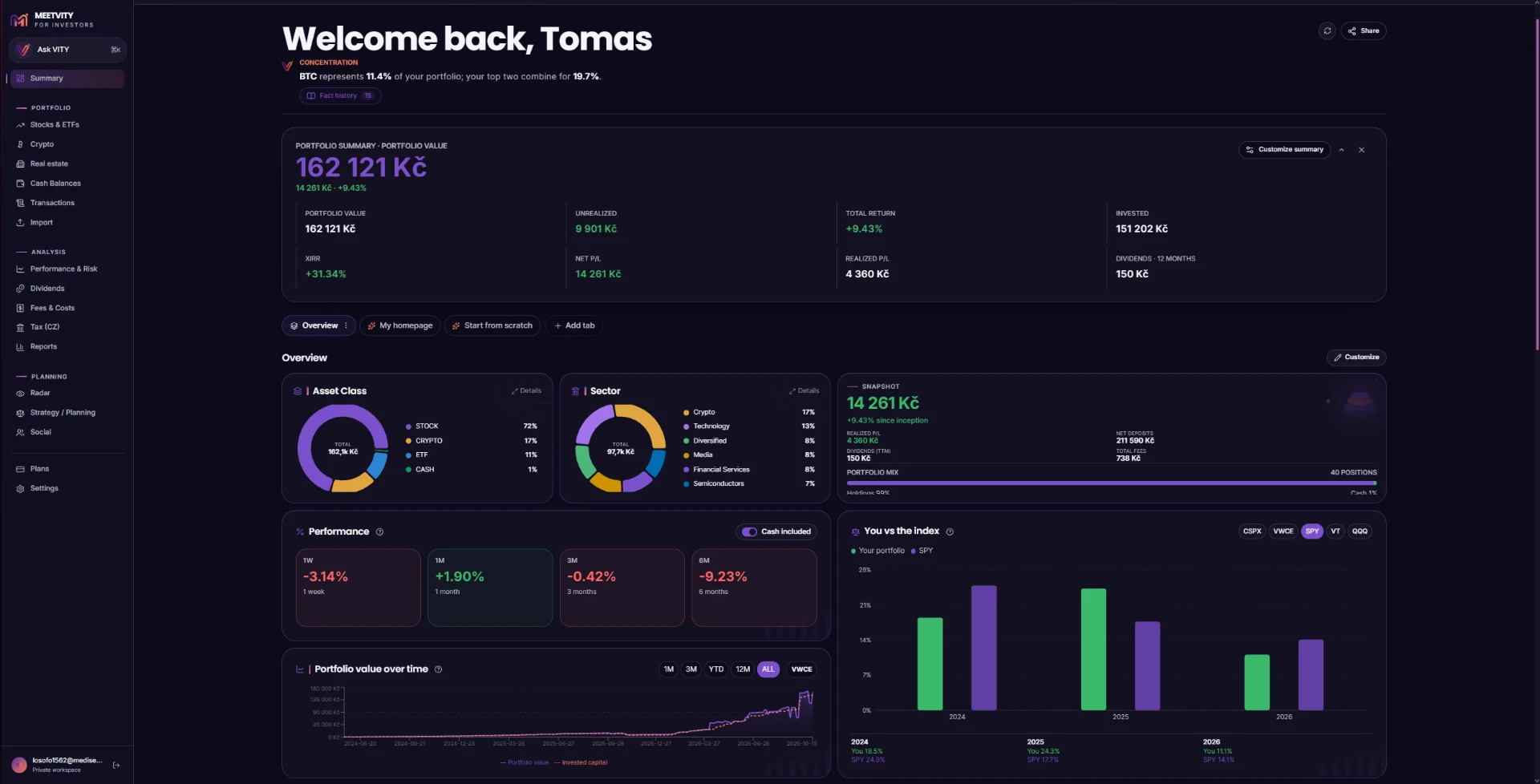Open the Social page

coord(67,432)
